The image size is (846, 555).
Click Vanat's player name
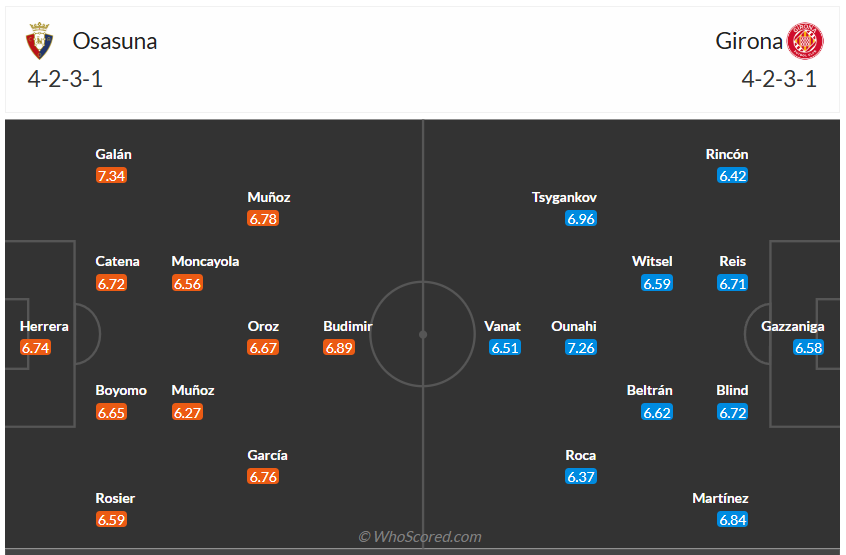click(x=502, y=326)
